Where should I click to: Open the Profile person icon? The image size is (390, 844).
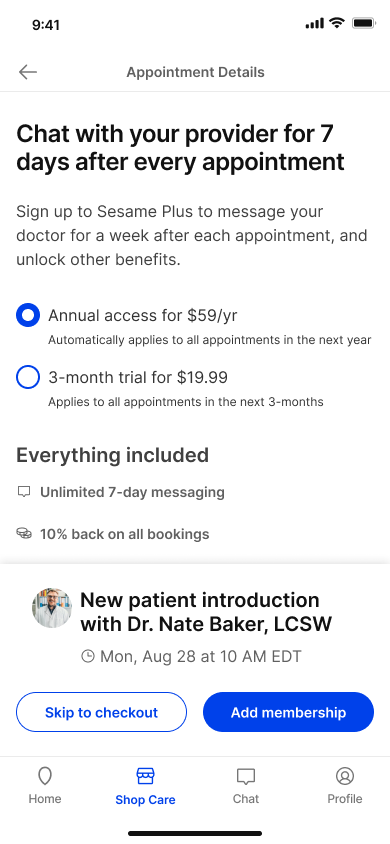tap(345, 776)
